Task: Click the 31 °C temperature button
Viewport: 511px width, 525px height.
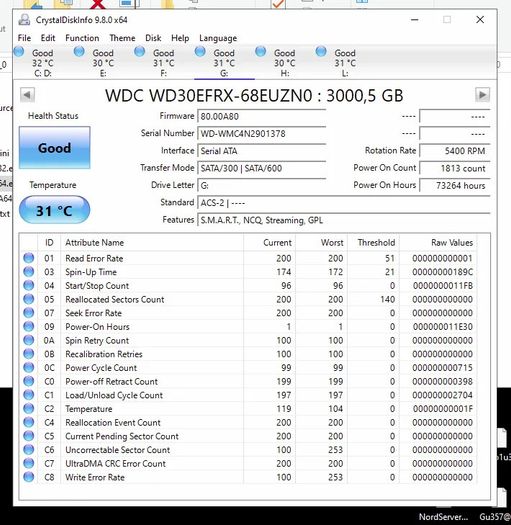Action: 55,210
